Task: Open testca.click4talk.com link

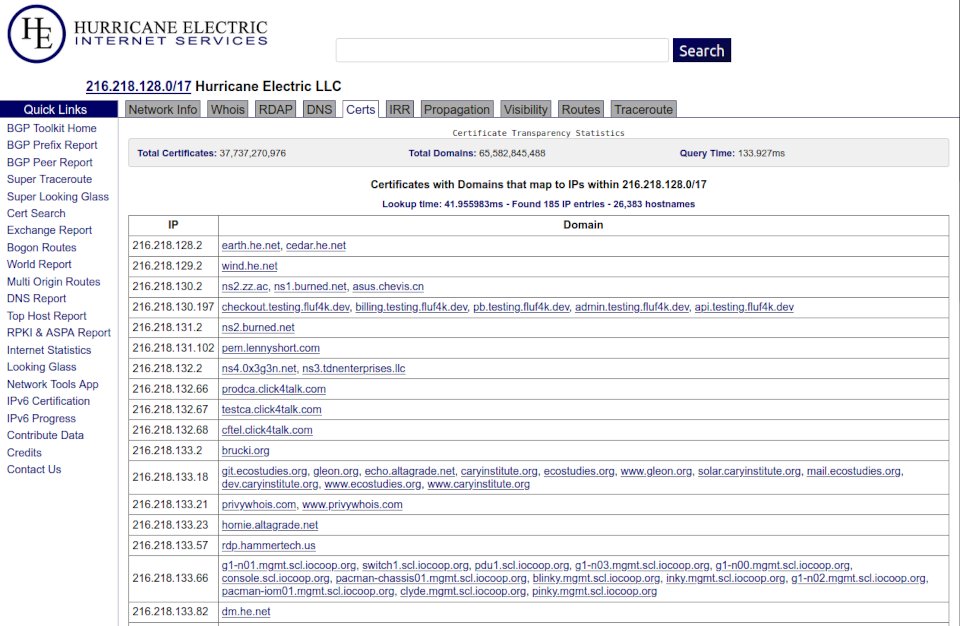Action: pyautogui.click(x=272, y=409)
